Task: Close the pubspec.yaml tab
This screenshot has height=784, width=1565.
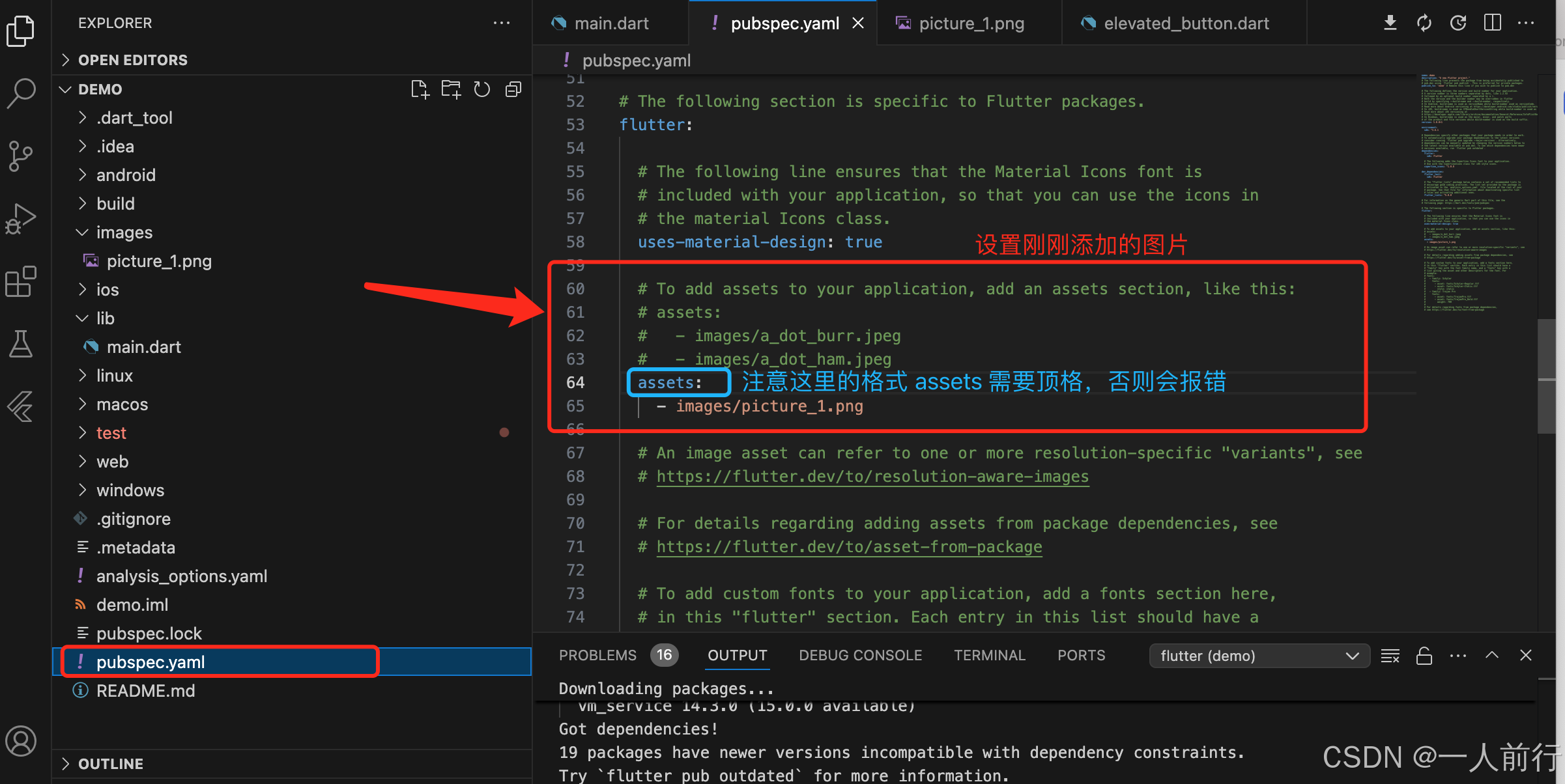Action: pyautogui.click(x=858, y=23)
